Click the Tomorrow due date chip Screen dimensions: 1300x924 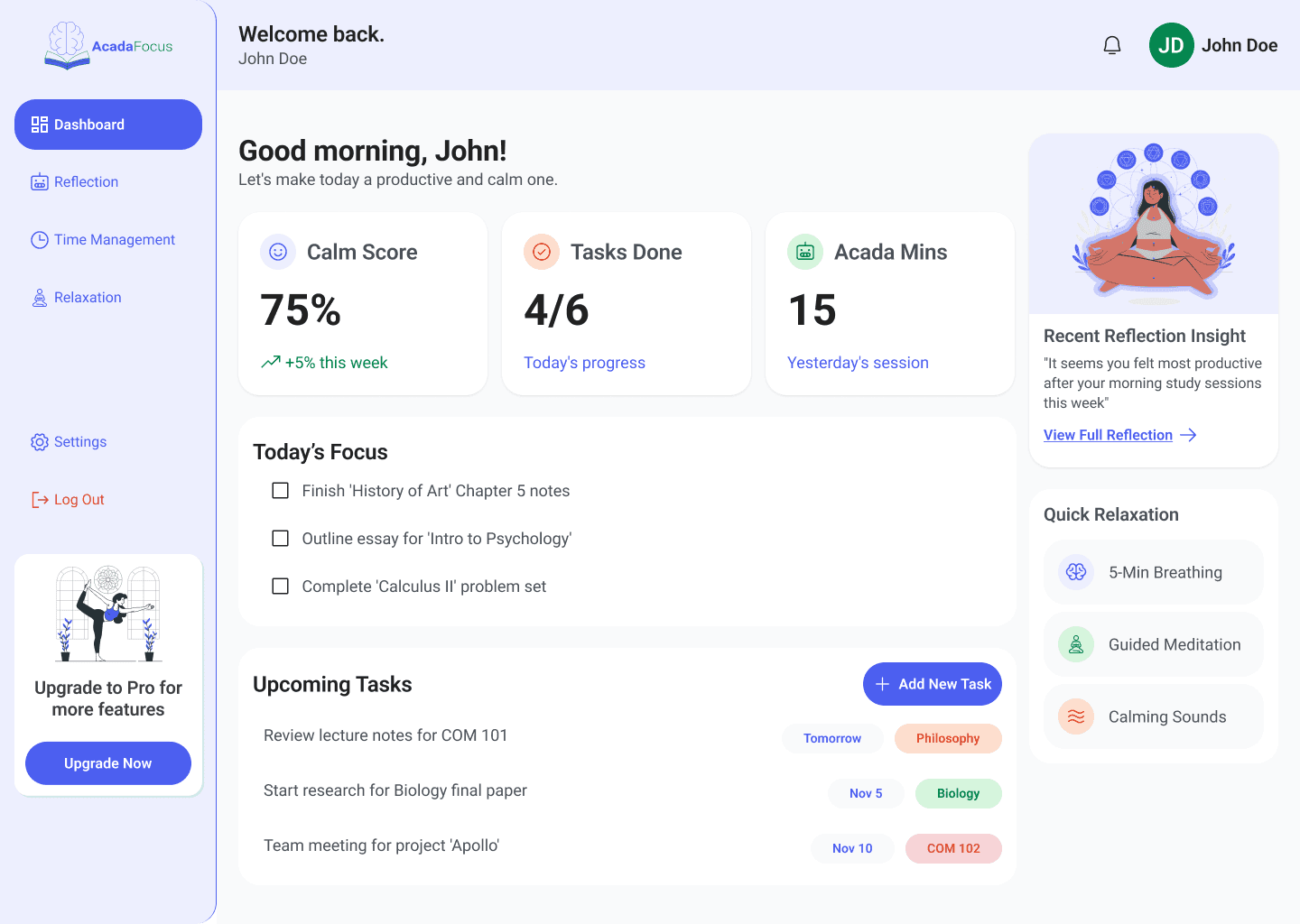tap(832, 738)
